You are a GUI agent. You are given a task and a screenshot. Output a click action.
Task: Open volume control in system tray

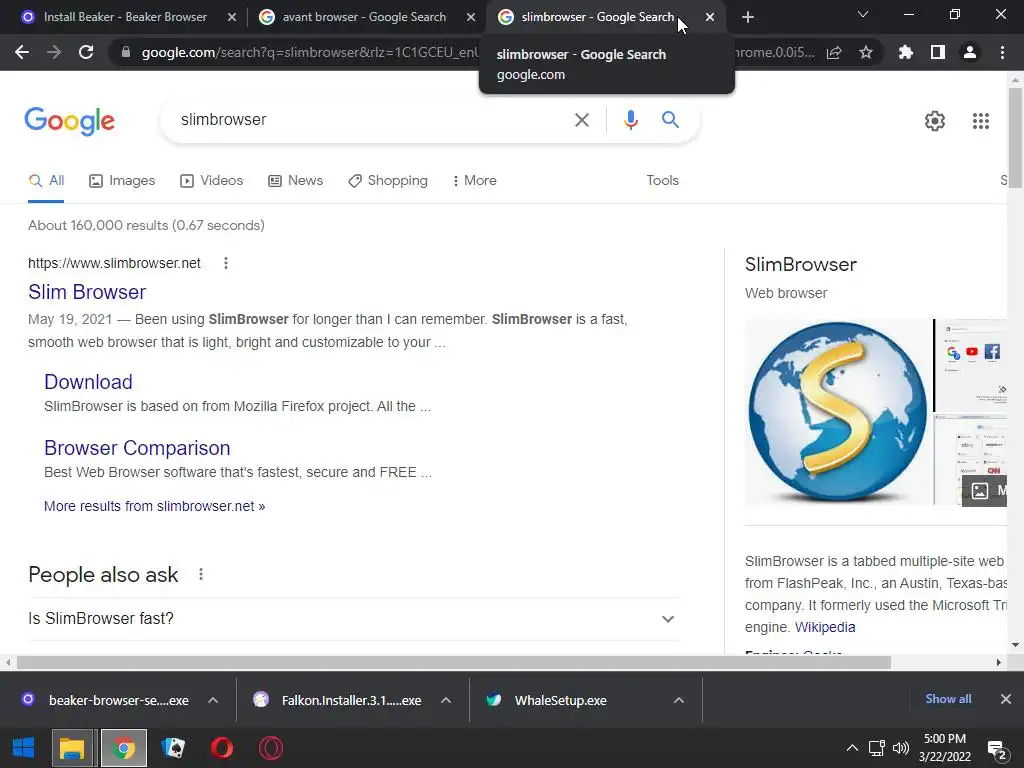click(901, 748)
